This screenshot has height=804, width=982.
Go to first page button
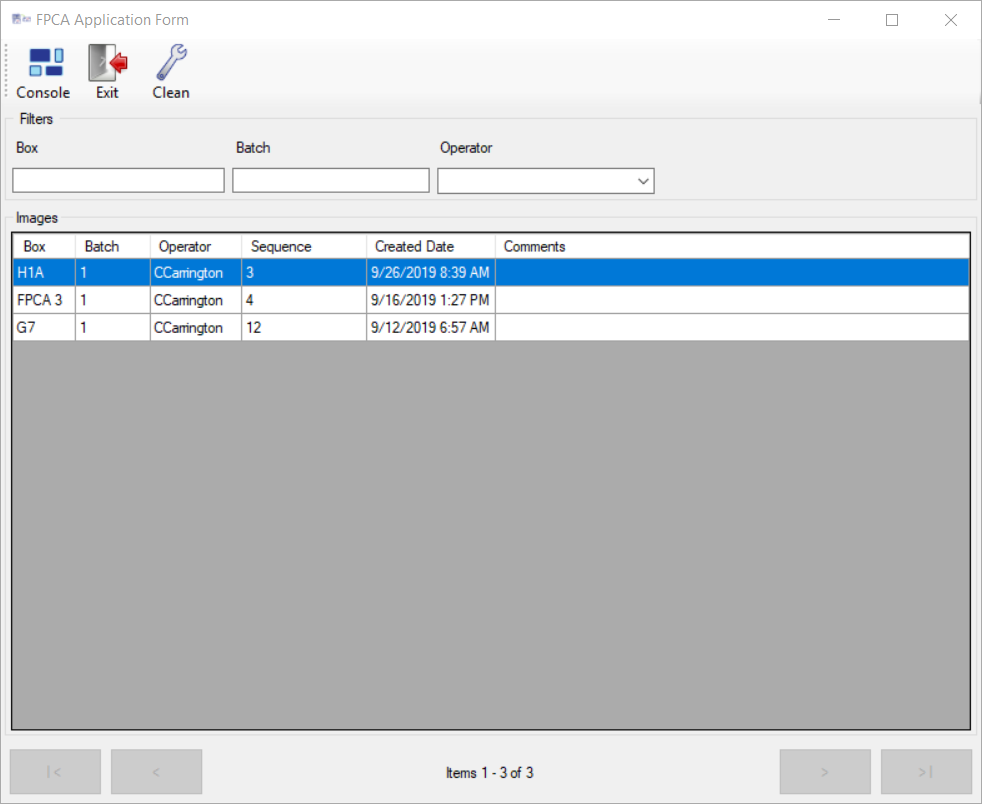pos(55,771)
